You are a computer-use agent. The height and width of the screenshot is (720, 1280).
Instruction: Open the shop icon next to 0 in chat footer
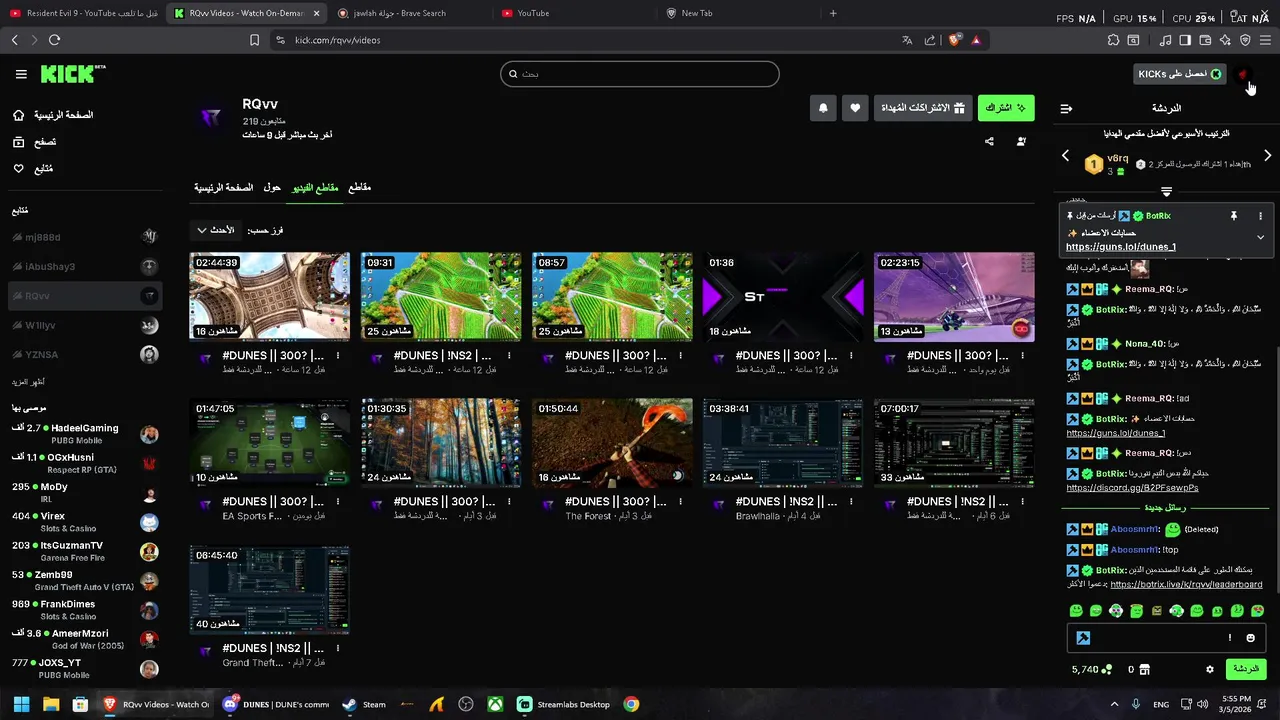(1145, 669)
